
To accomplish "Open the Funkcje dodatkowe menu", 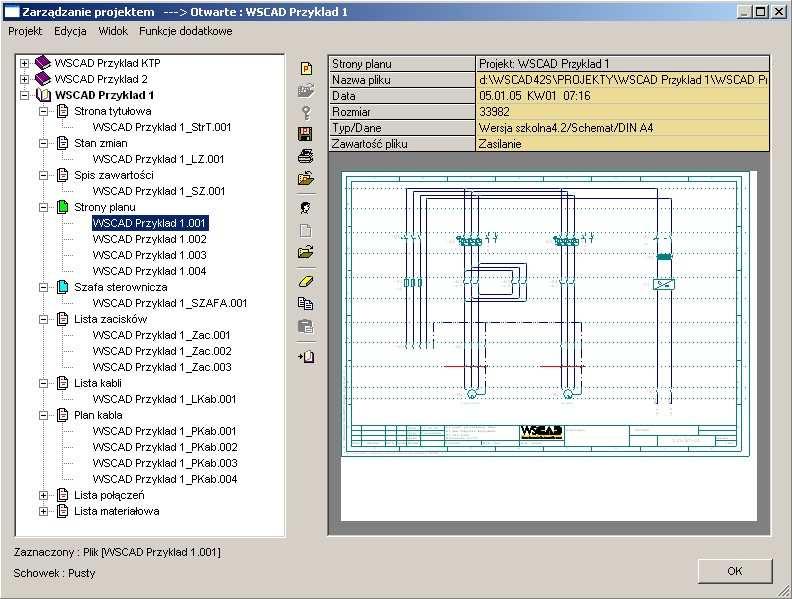I will [x=185, y=31].
